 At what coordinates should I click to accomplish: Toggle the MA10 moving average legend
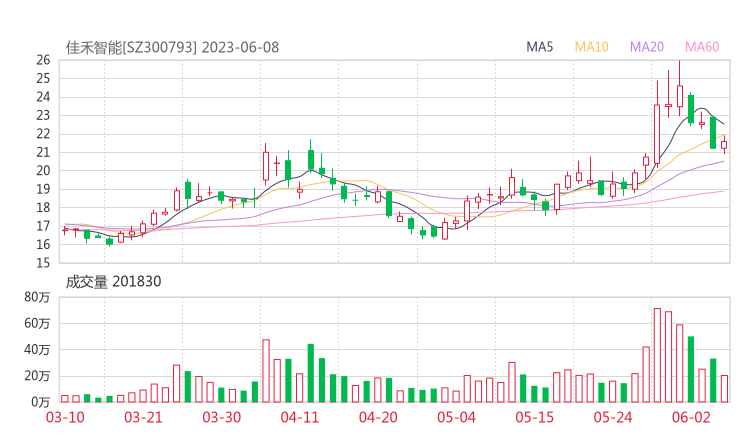tap(592, 47)
